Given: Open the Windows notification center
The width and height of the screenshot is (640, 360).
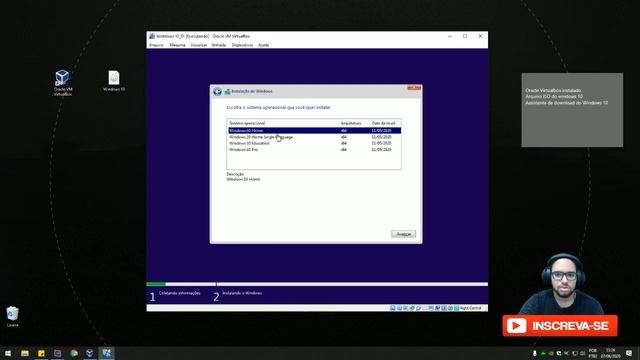Looking at the screenshot, I should click(629, 353).
